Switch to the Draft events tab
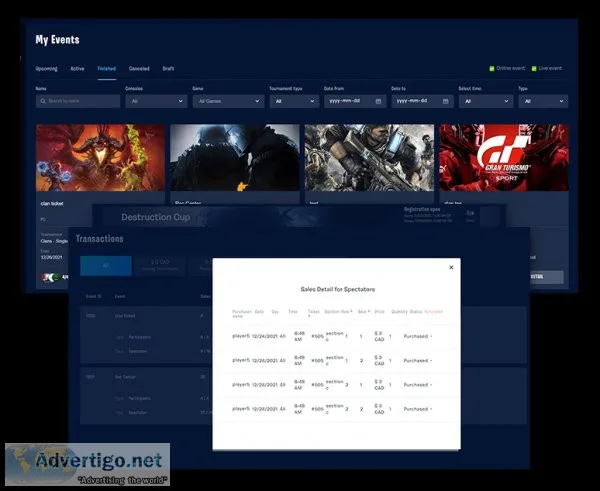This screenshot has height=491, width=600. [x=168, y=69]
